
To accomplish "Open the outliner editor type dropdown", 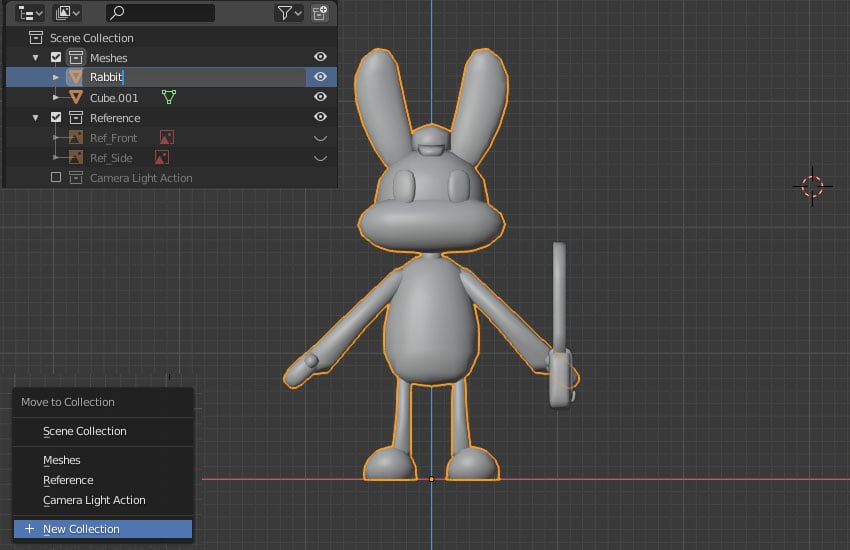I will [31, 13].
